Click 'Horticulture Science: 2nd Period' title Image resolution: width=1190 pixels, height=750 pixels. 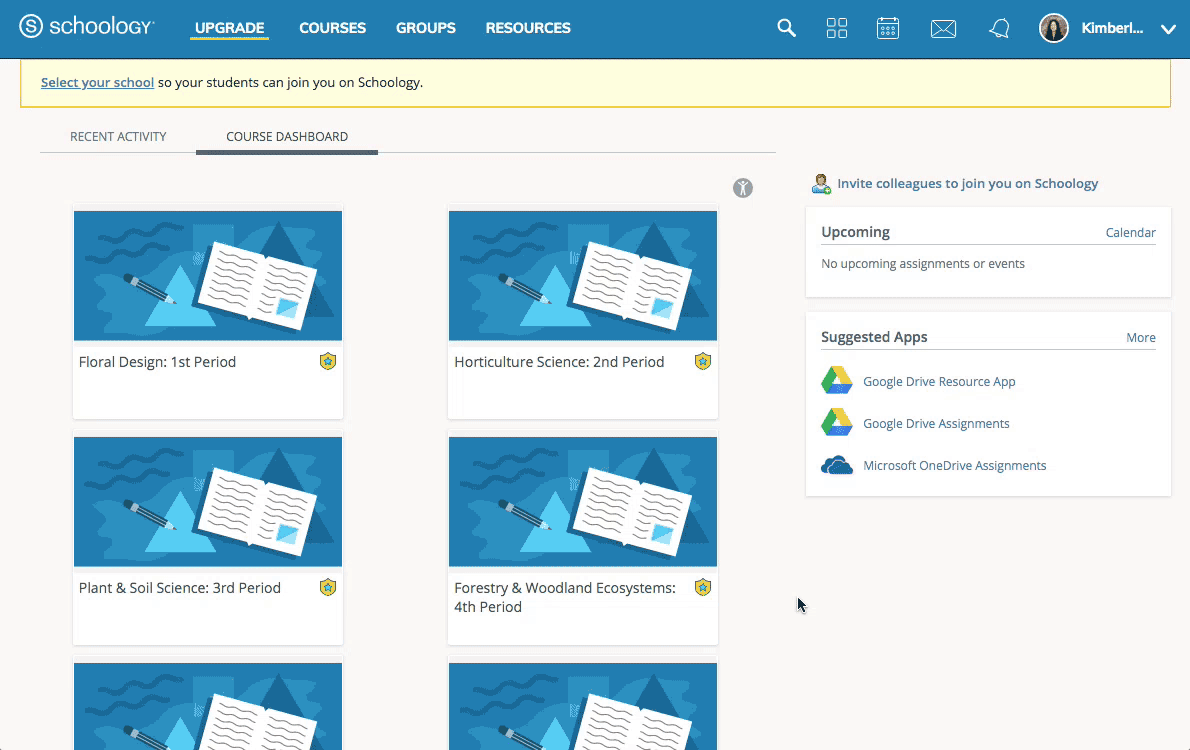point(559,362)
